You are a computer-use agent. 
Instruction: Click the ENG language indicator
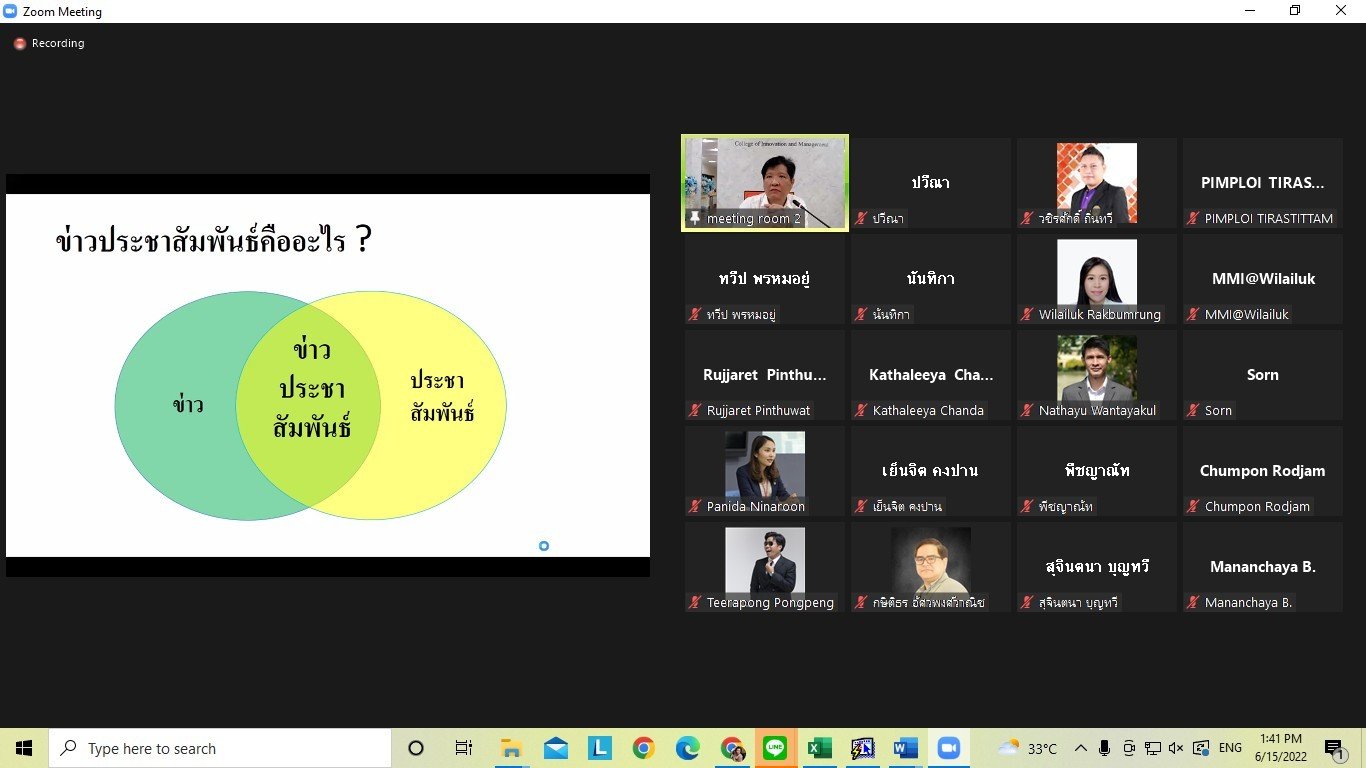(1230, 748)
